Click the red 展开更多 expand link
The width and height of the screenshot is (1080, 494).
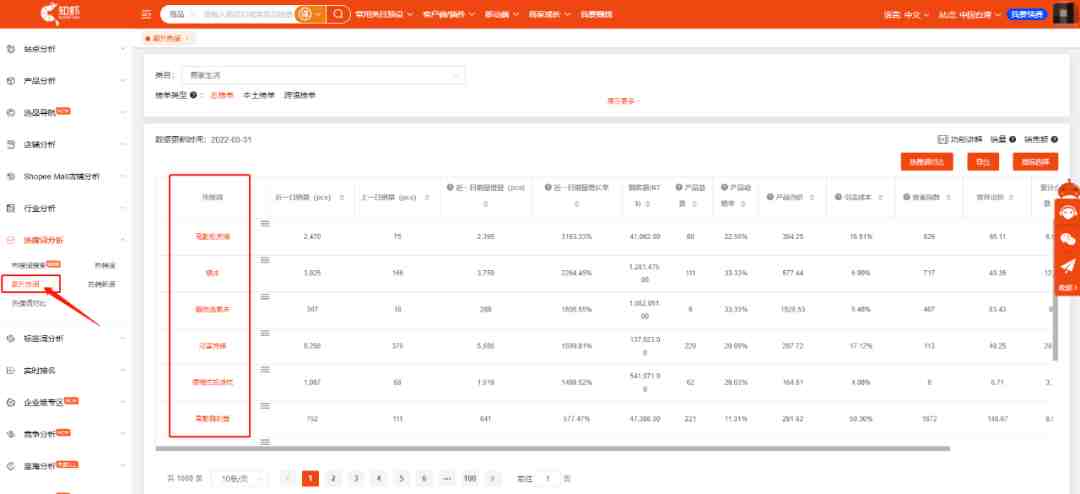click(623, 101)
